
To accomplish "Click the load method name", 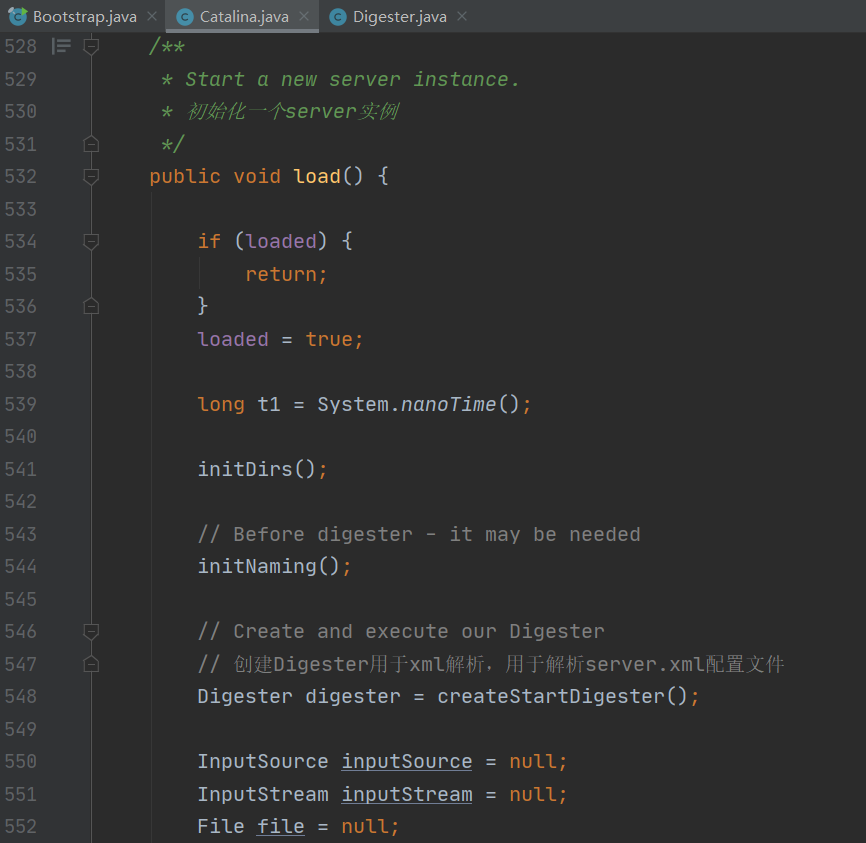I will pyautogui.click(x=317, y=176).
